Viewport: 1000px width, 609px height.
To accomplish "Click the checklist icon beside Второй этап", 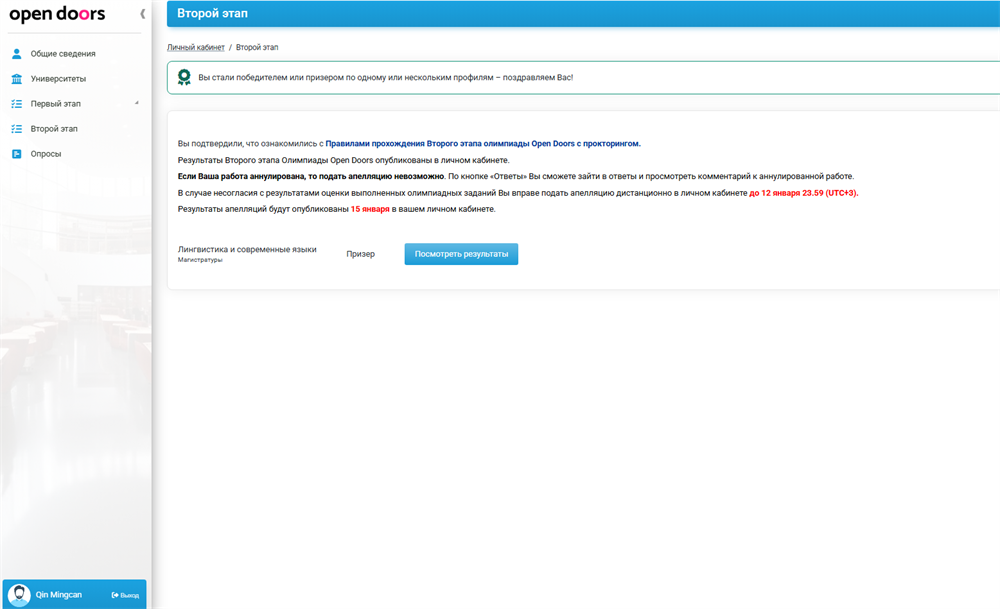I will 17,129.
